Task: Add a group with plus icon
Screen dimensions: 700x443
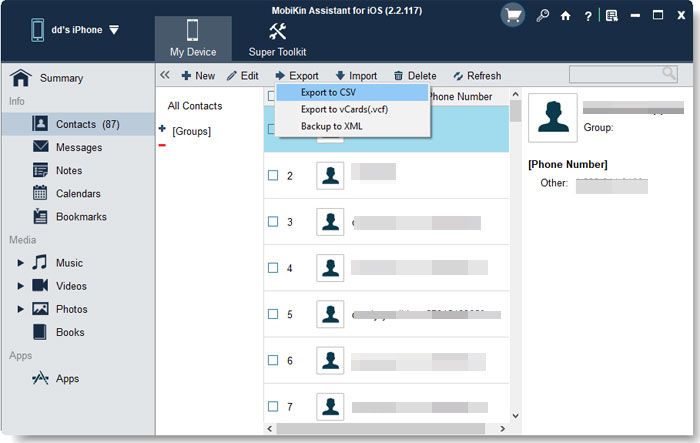Action: click(162, 129)
